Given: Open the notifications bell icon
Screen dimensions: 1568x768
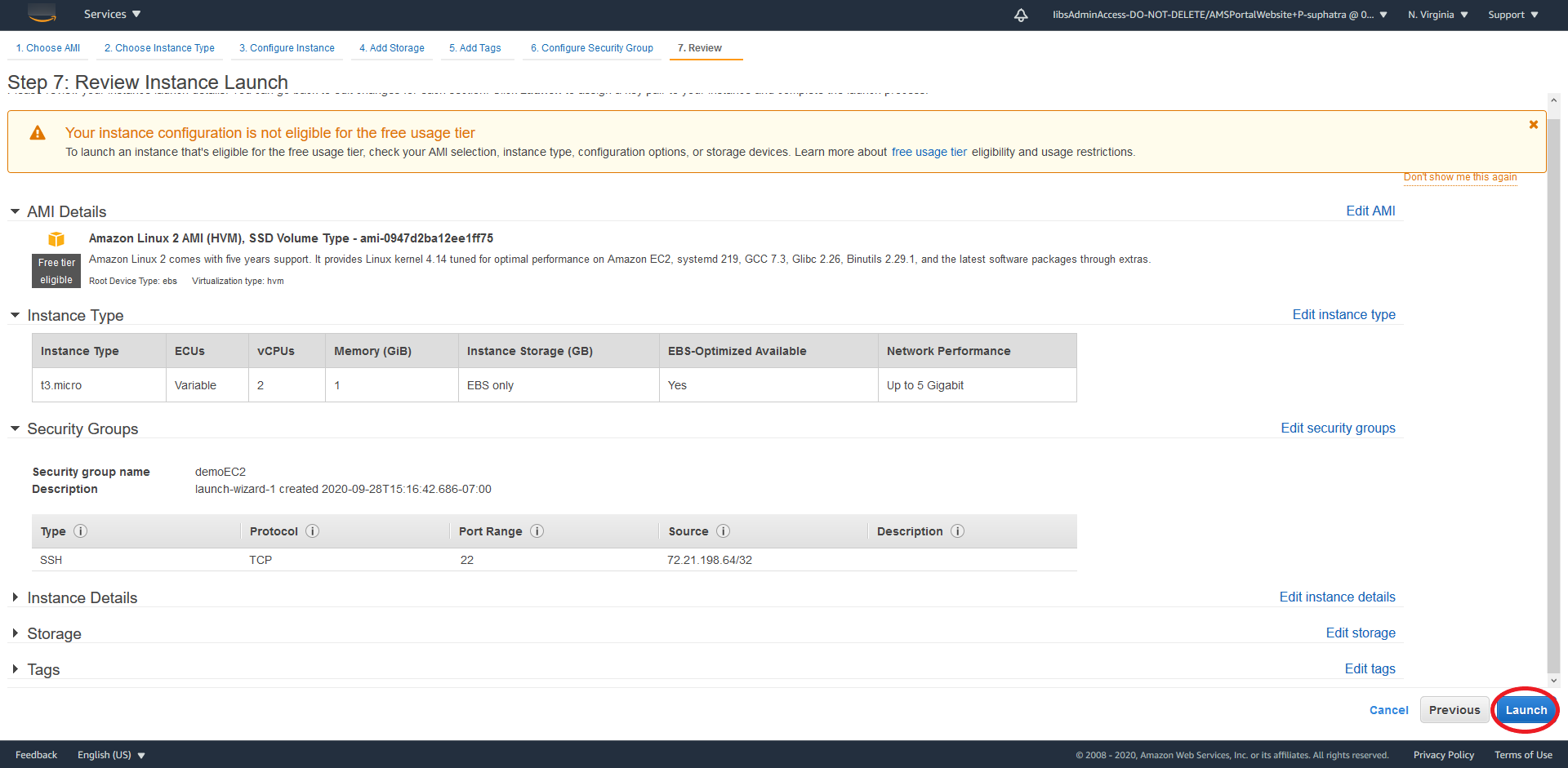Looking at the screenshot, I should click(1021, 15).
